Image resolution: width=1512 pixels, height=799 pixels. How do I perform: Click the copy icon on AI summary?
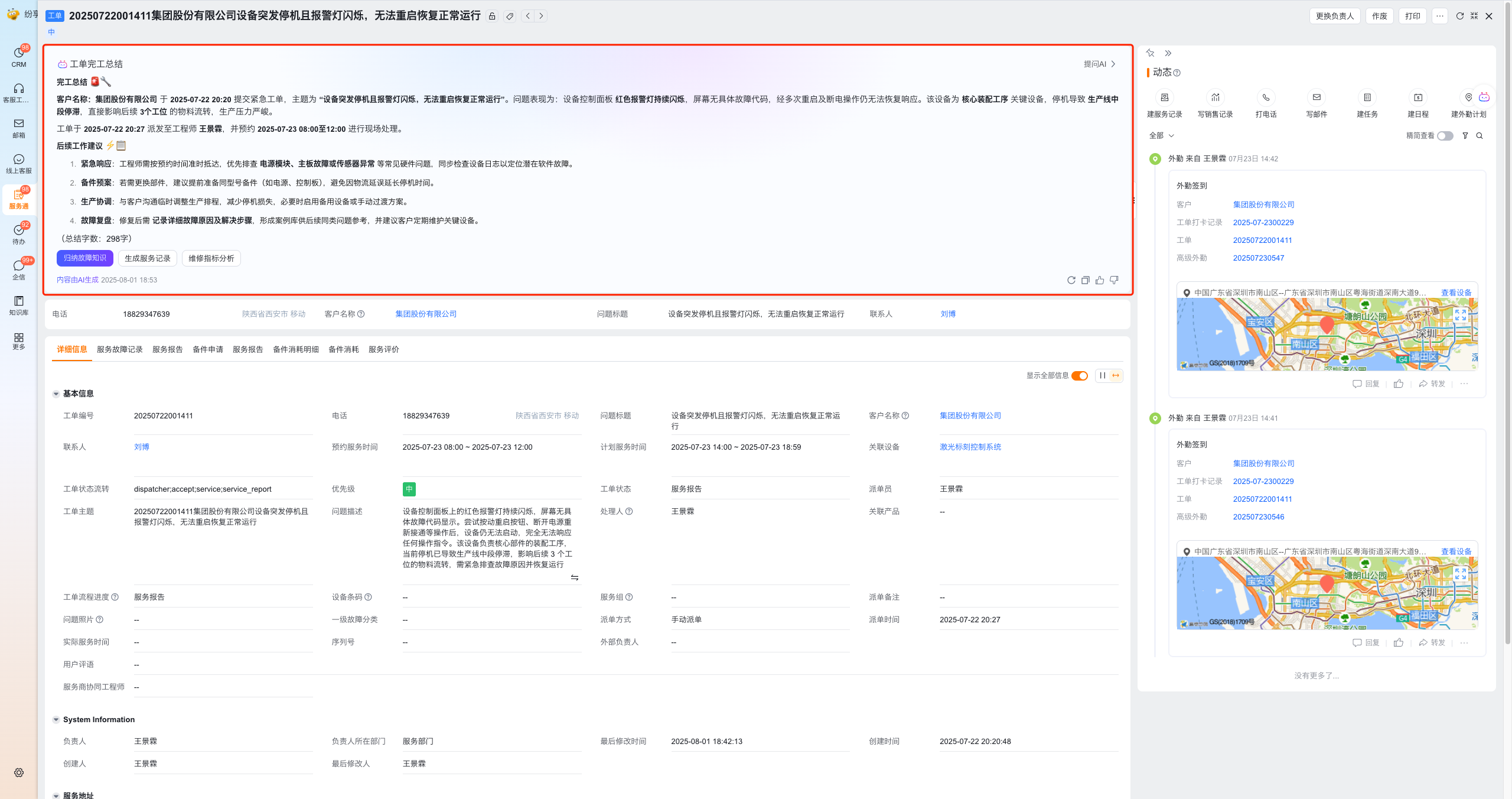tap(1086, 280)
